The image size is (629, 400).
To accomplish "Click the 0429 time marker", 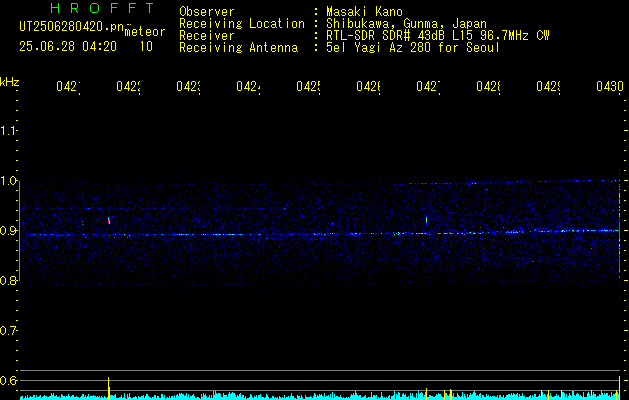I will [x=548, y=87].
